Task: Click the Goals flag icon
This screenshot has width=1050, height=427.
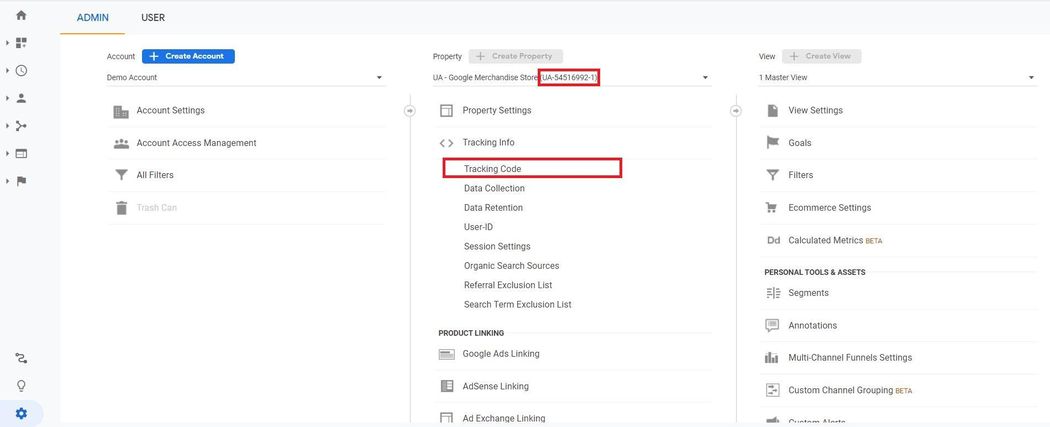Action: [773, 143]
